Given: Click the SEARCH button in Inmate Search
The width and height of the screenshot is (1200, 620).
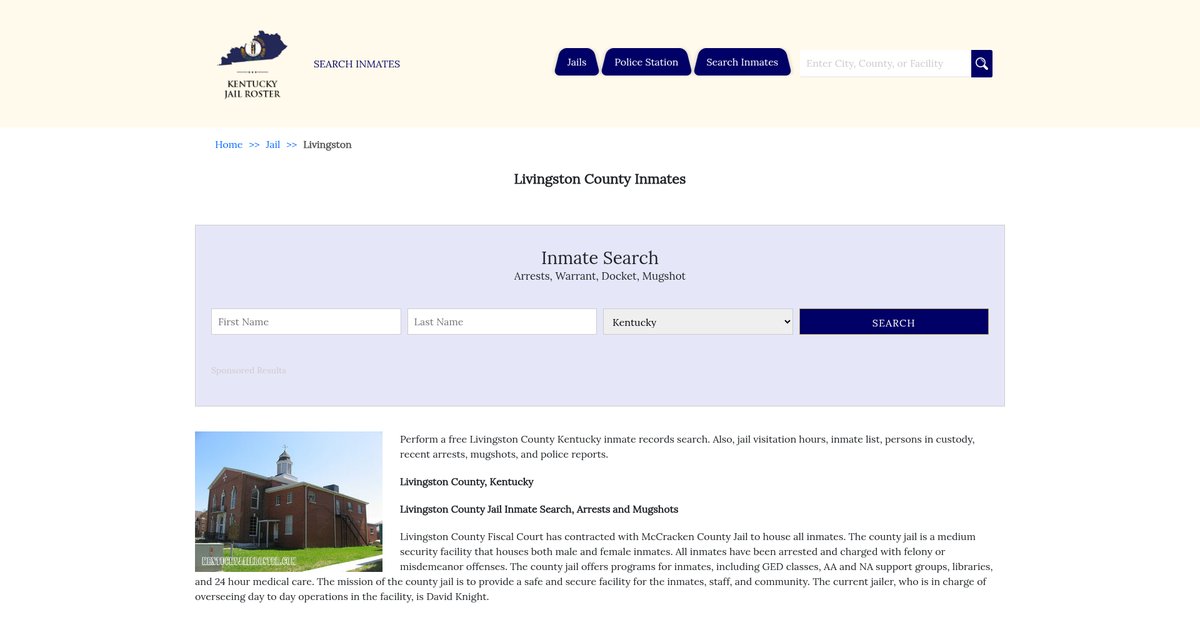Looking at the screenshot, I should [894, 322].
